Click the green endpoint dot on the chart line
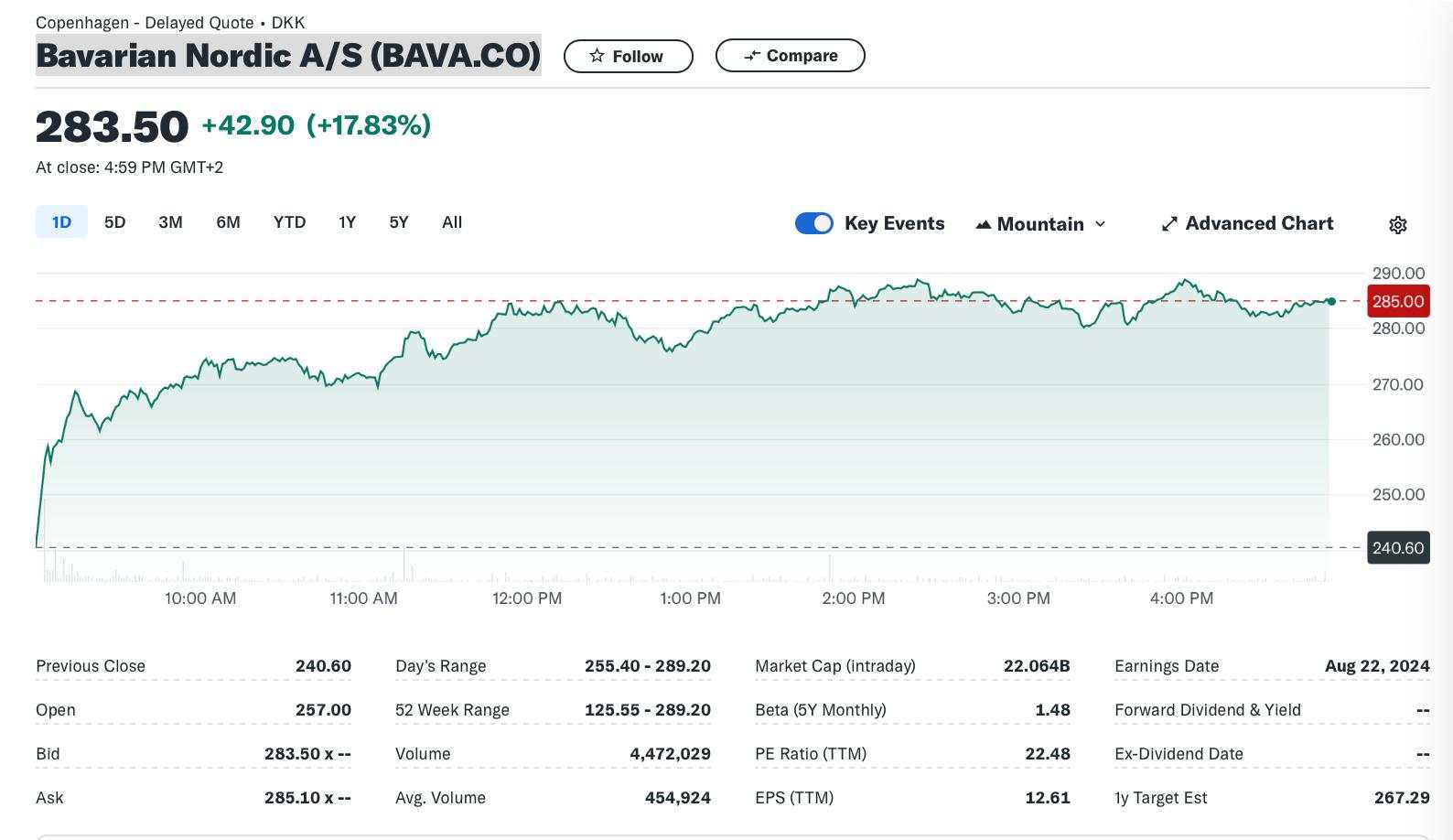 (1331, 301)
